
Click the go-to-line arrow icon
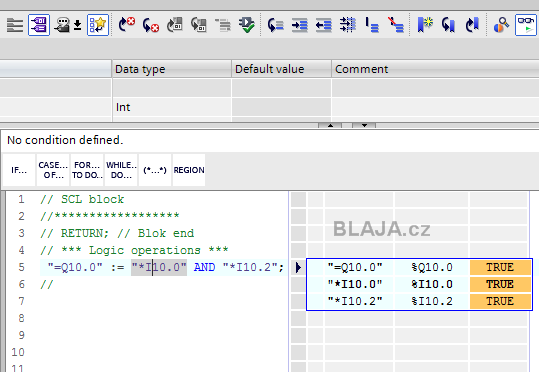(275, 25)
